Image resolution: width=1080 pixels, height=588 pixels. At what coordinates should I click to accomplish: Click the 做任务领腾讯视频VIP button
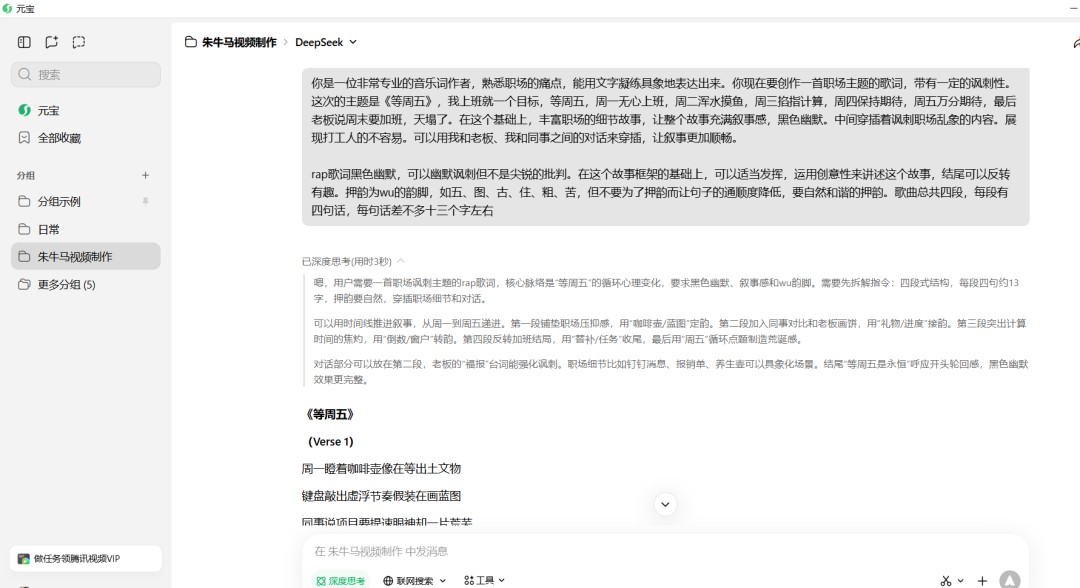click(85, 558)
